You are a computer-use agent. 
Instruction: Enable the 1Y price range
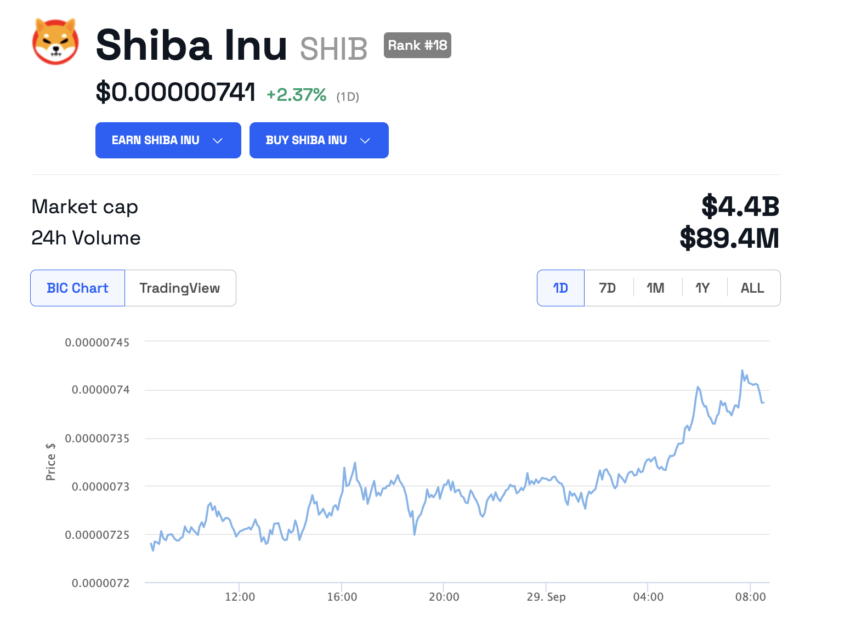702,288
